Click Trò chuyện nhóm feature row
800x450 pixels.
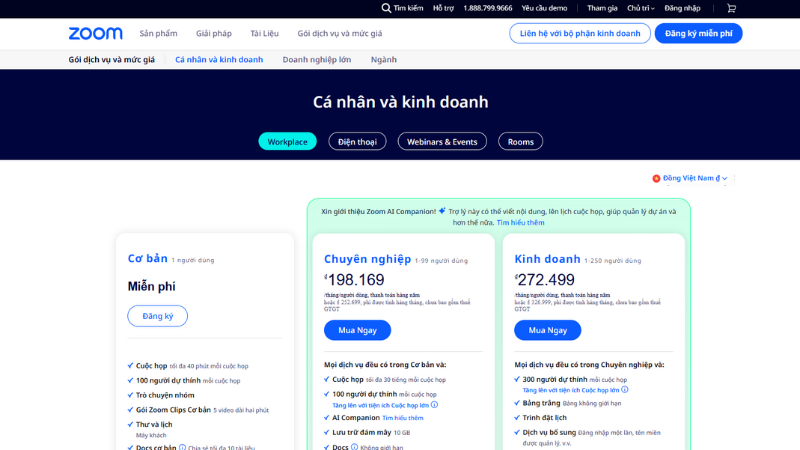(x=161, y=395)
